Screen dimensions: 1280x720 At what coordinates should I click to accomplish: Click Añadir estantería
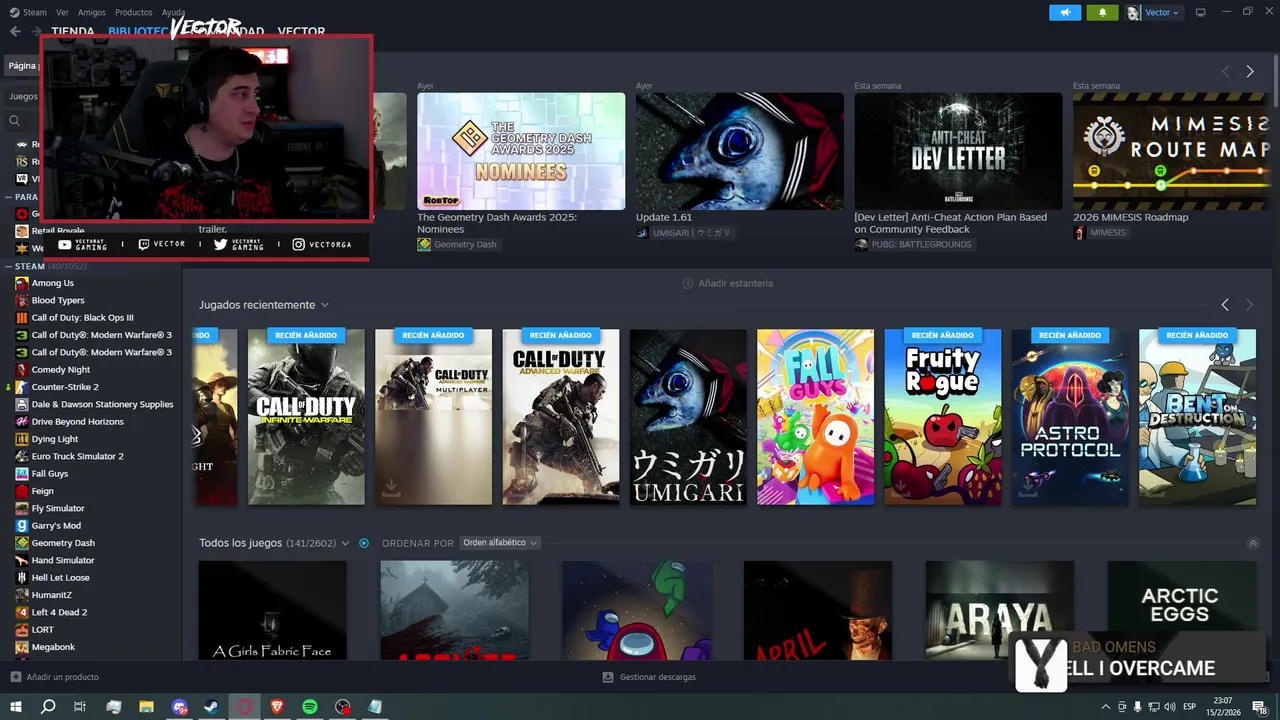tap(735, 283)
